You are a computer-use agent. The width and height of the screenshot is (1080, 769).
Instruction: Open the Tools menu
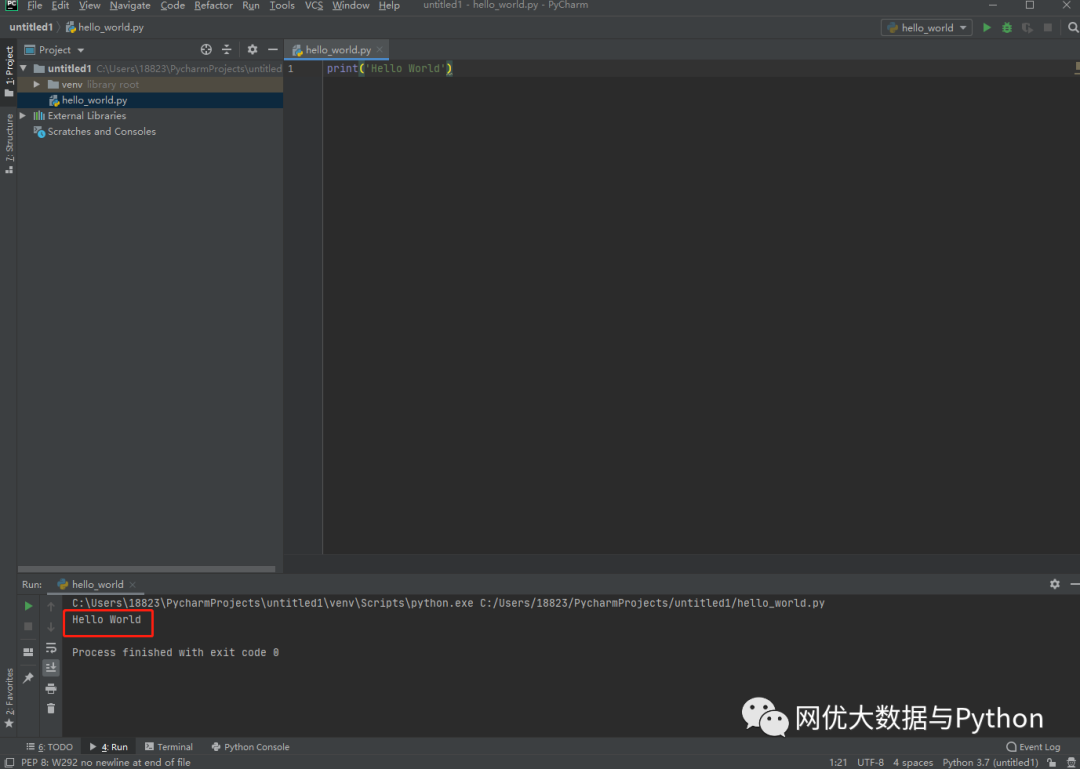click(282, 6)
